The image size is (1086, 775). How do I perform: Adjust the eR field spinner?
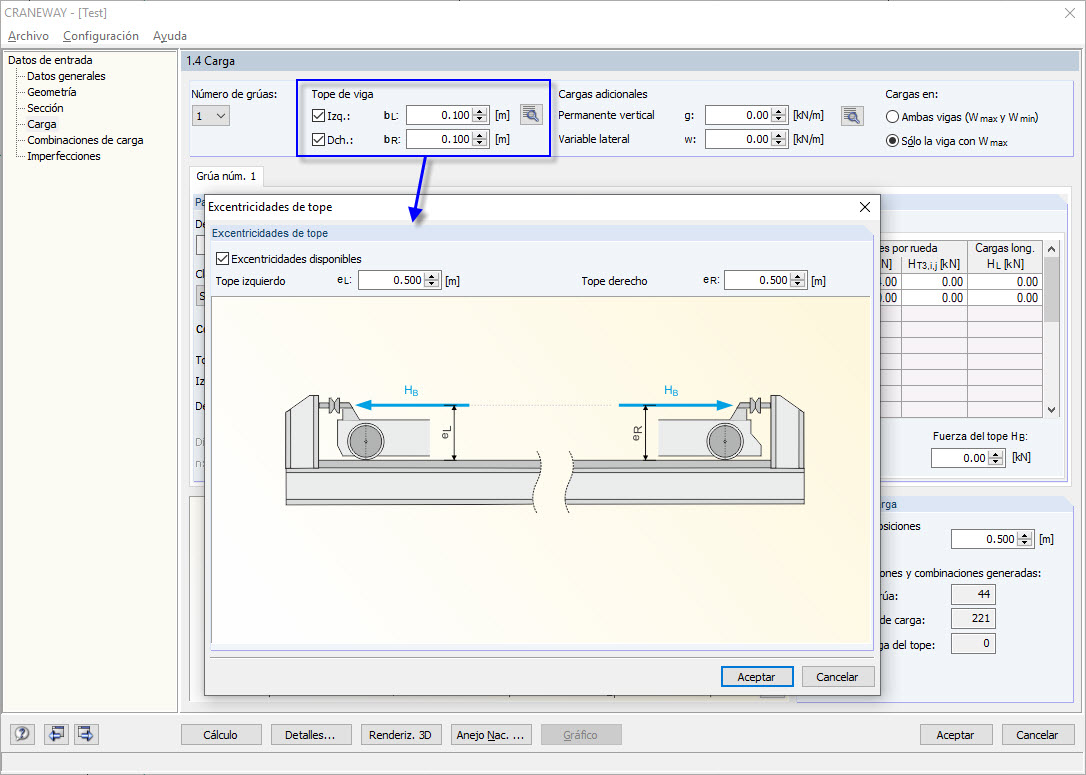coord(799,280)
